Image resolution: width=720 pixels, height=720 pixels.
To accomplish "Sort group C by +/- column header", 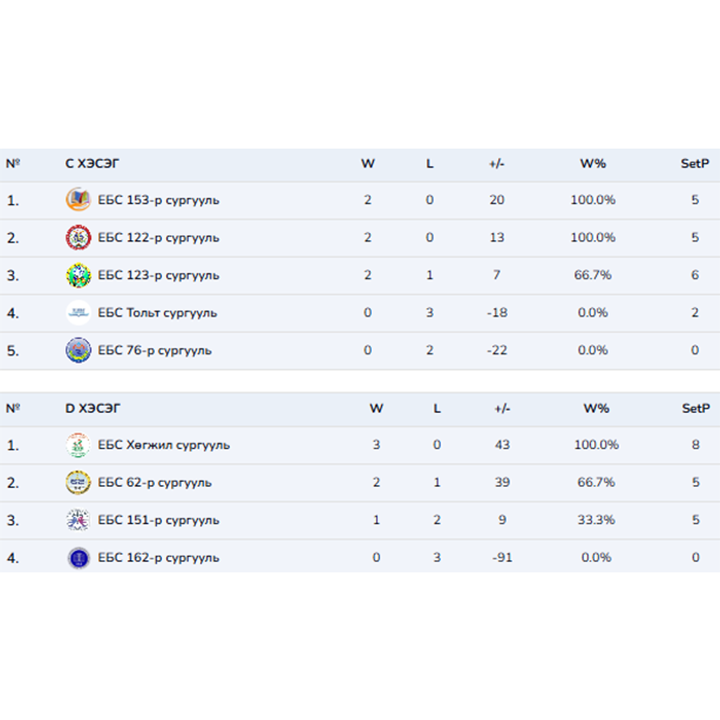I will coord(497,164).
